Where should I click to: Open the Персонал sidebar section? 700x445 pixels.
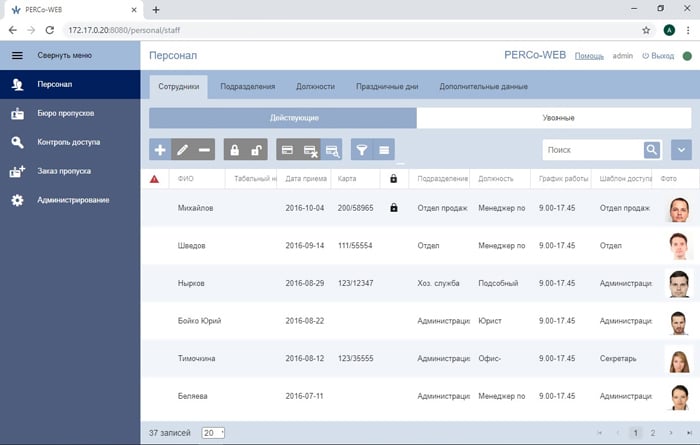[x=70, y=84]
